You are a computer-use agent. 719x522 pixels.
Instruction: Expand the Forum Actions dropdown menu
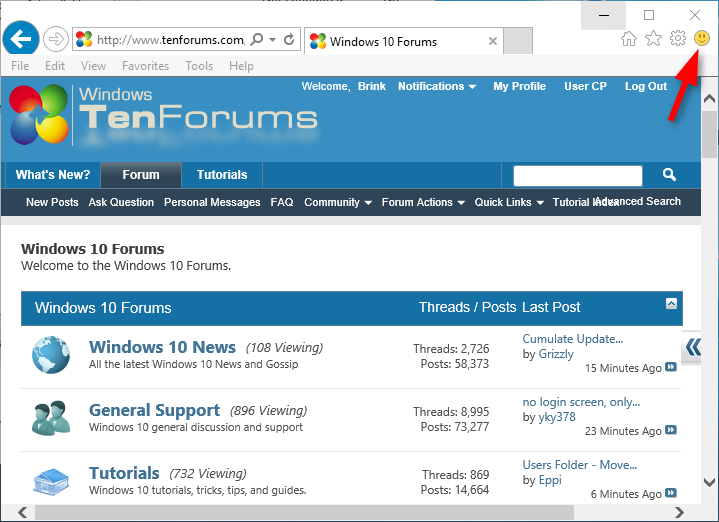423,202
